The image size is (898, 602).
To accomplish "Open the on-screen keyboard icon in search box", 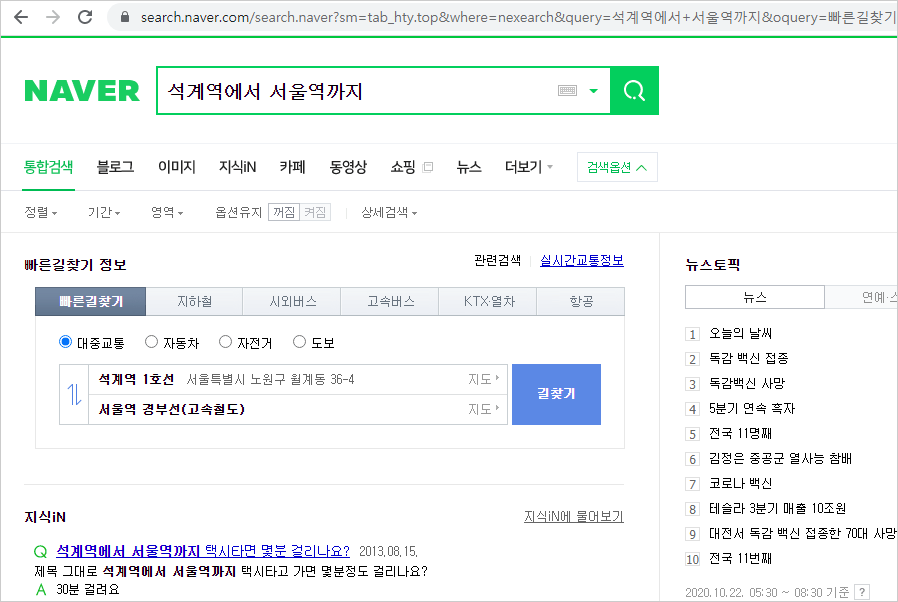I will 567,91.
